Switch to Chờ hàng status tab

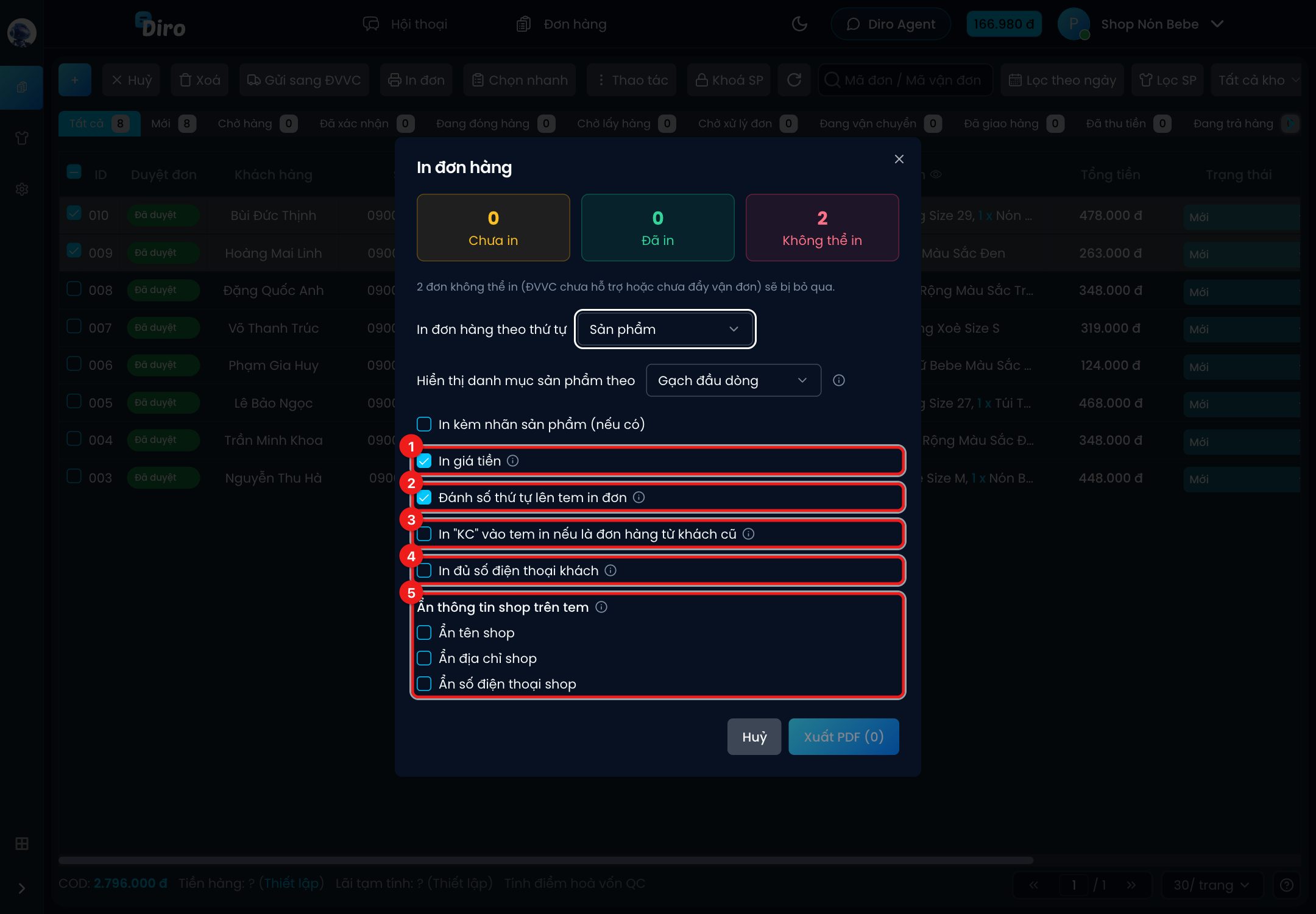(x=257, y=124)
